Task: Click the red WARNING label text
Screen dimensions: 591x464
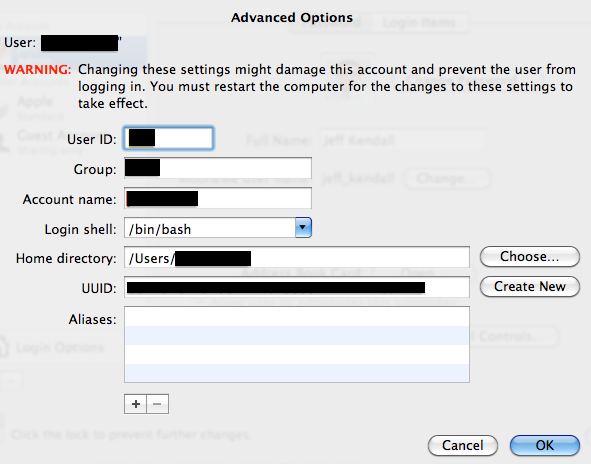Action: point(37,70)
